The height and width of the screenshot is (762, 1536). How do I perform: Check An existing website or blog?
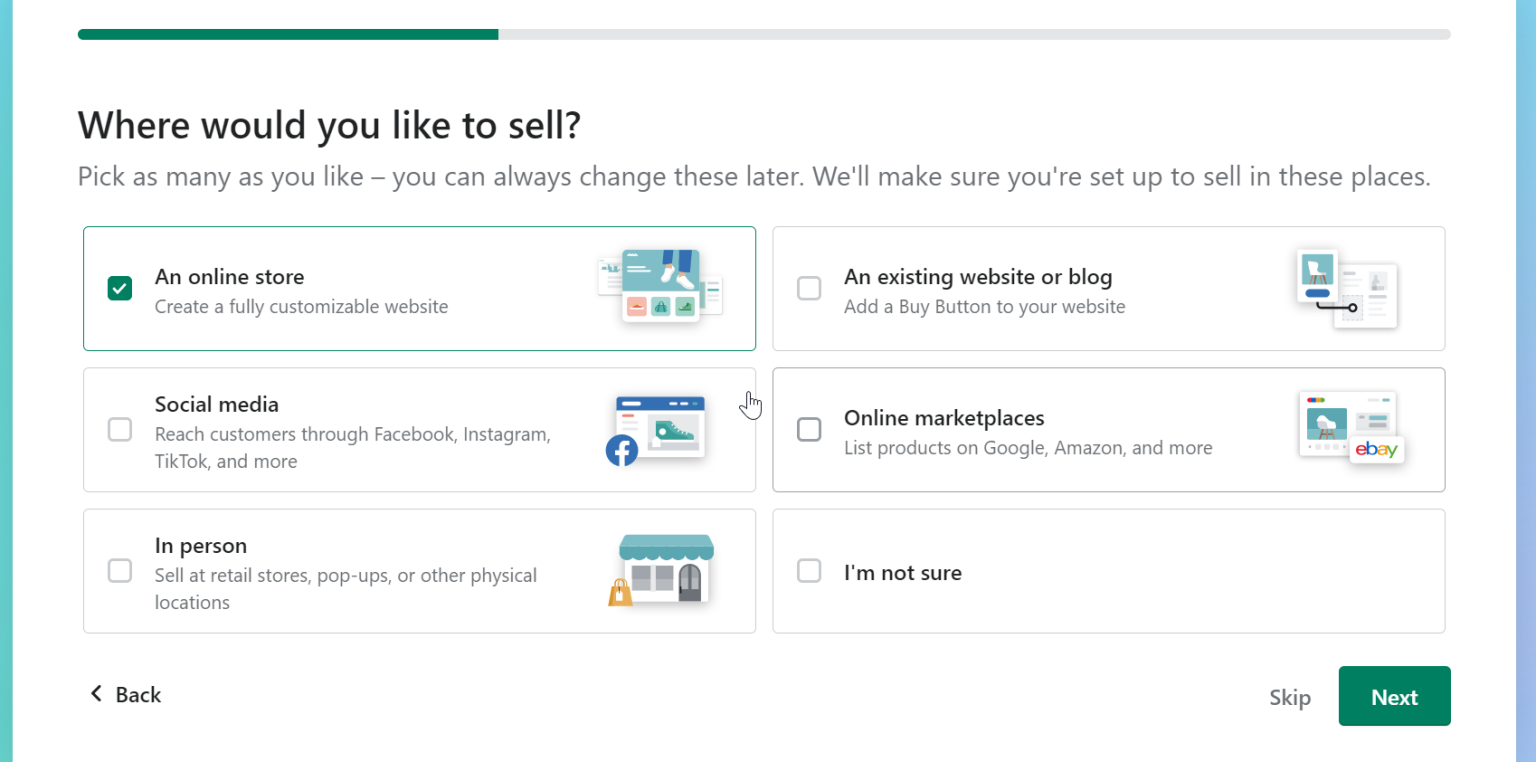(x=809, y=288)
